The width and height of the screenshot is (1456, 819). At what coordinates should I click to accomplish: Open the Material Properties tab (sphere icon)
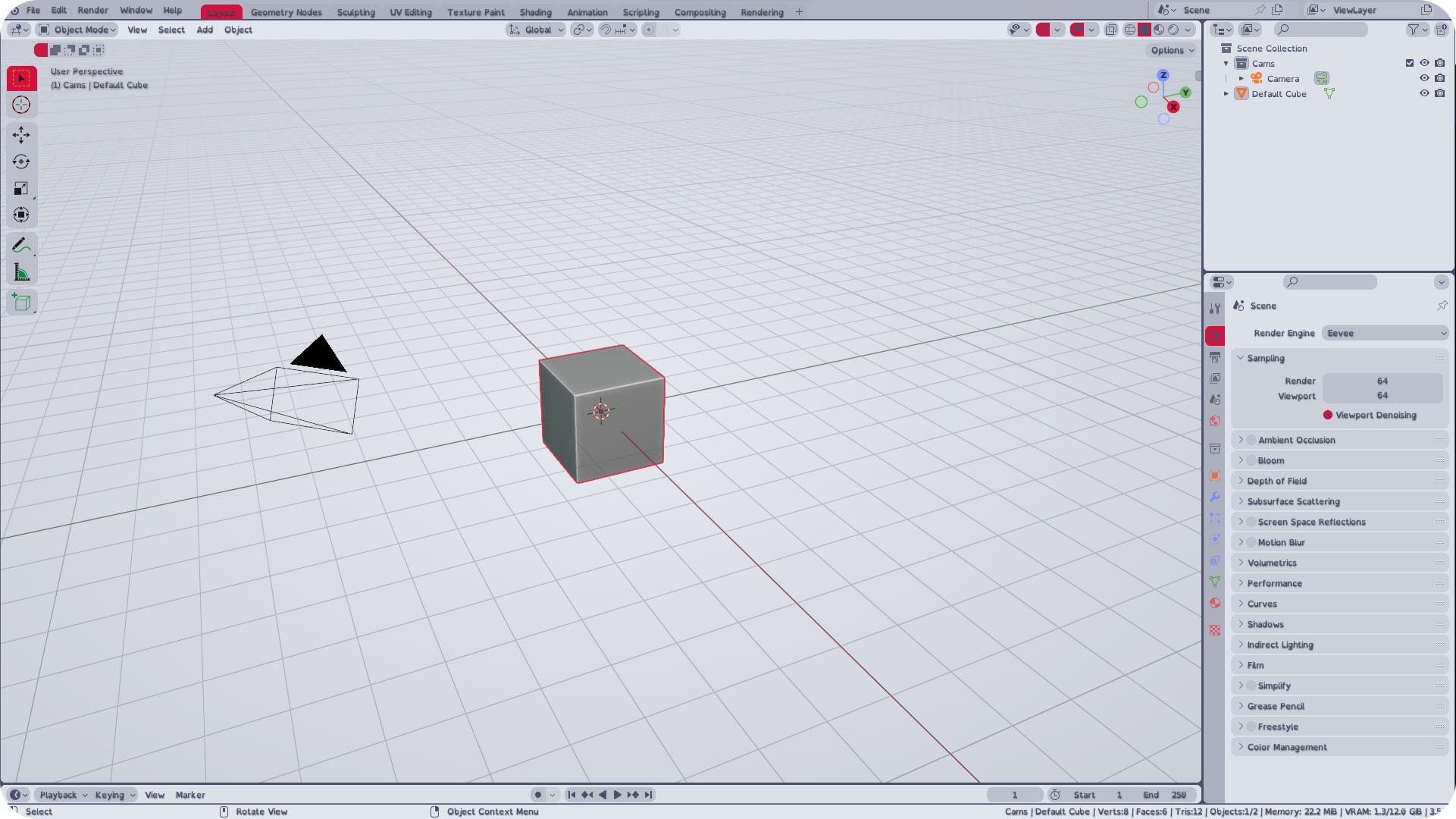point(1215,603)
